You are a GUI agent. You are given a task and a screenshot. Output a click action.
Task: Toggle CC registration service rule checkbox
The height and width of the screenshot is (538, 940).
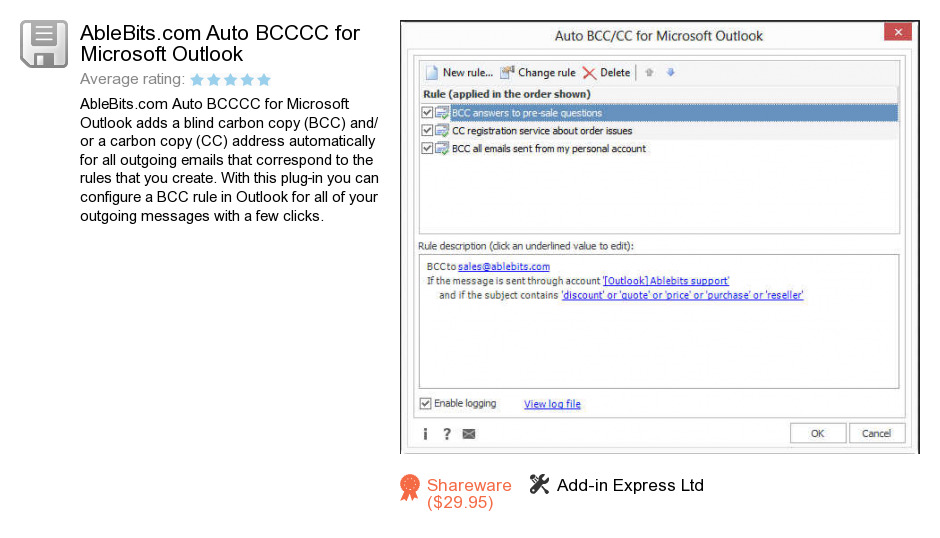click(427, 130)
